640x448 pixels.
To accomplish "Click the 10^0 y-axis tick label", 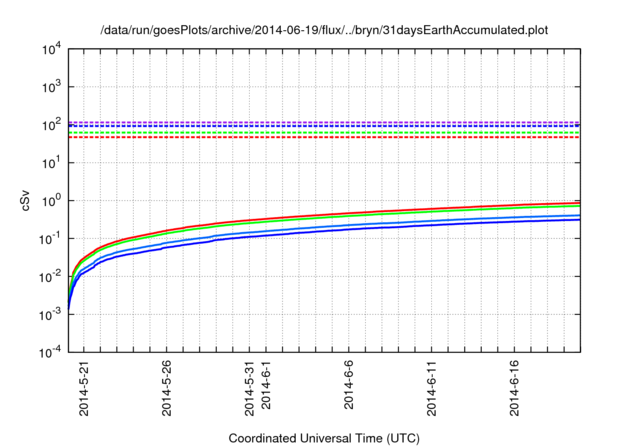I will coord(51,201).
